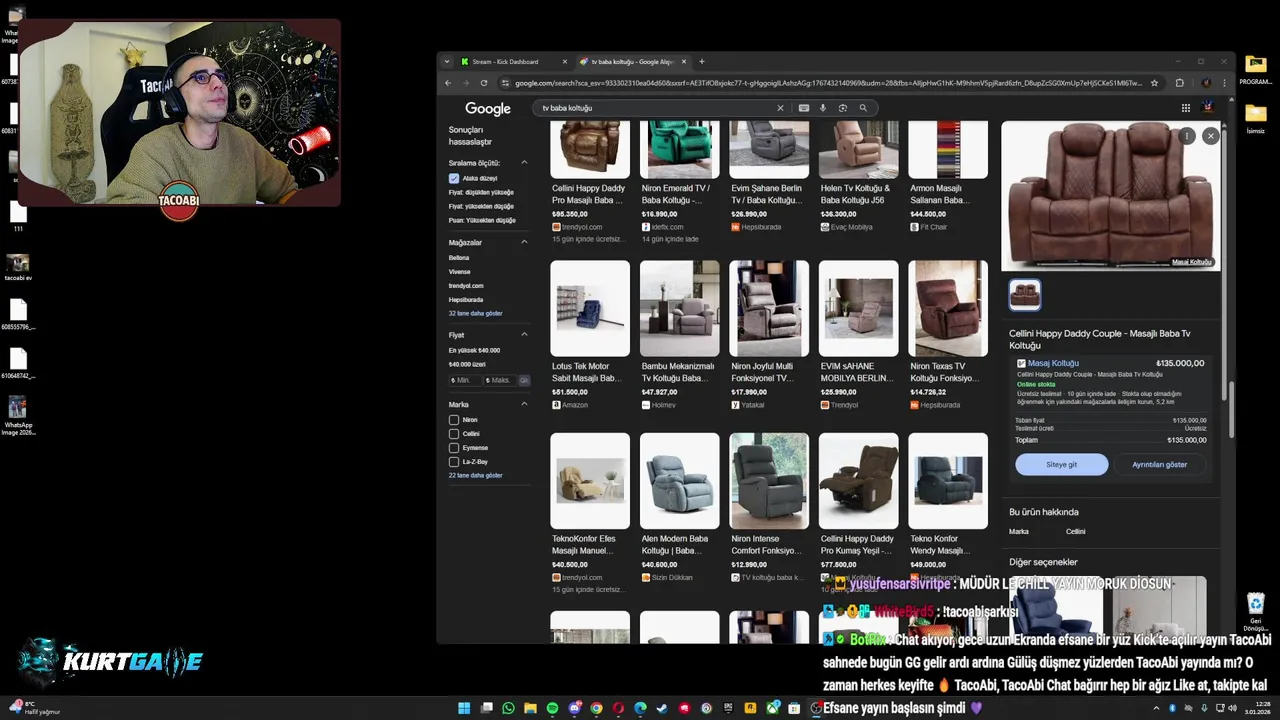Select the brown couch thumbnail in detail panel
The image size is (1280, 720).
pyautogui.click(x=1025, y=295)
